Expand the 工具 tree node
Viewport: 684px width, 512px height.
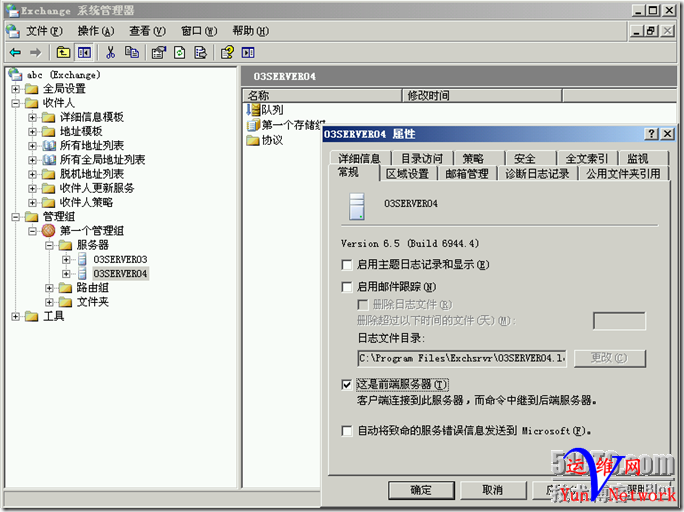coord(16,316)
